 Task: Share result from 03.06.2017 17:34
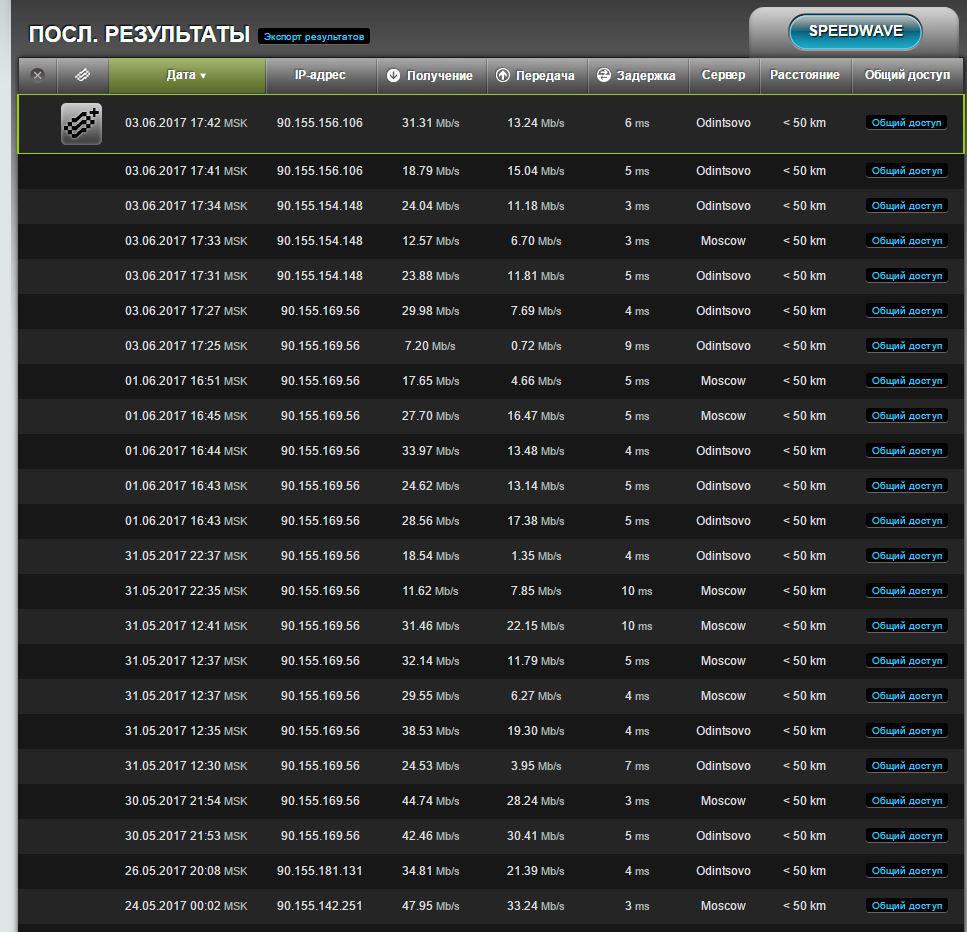pos(907,206)
